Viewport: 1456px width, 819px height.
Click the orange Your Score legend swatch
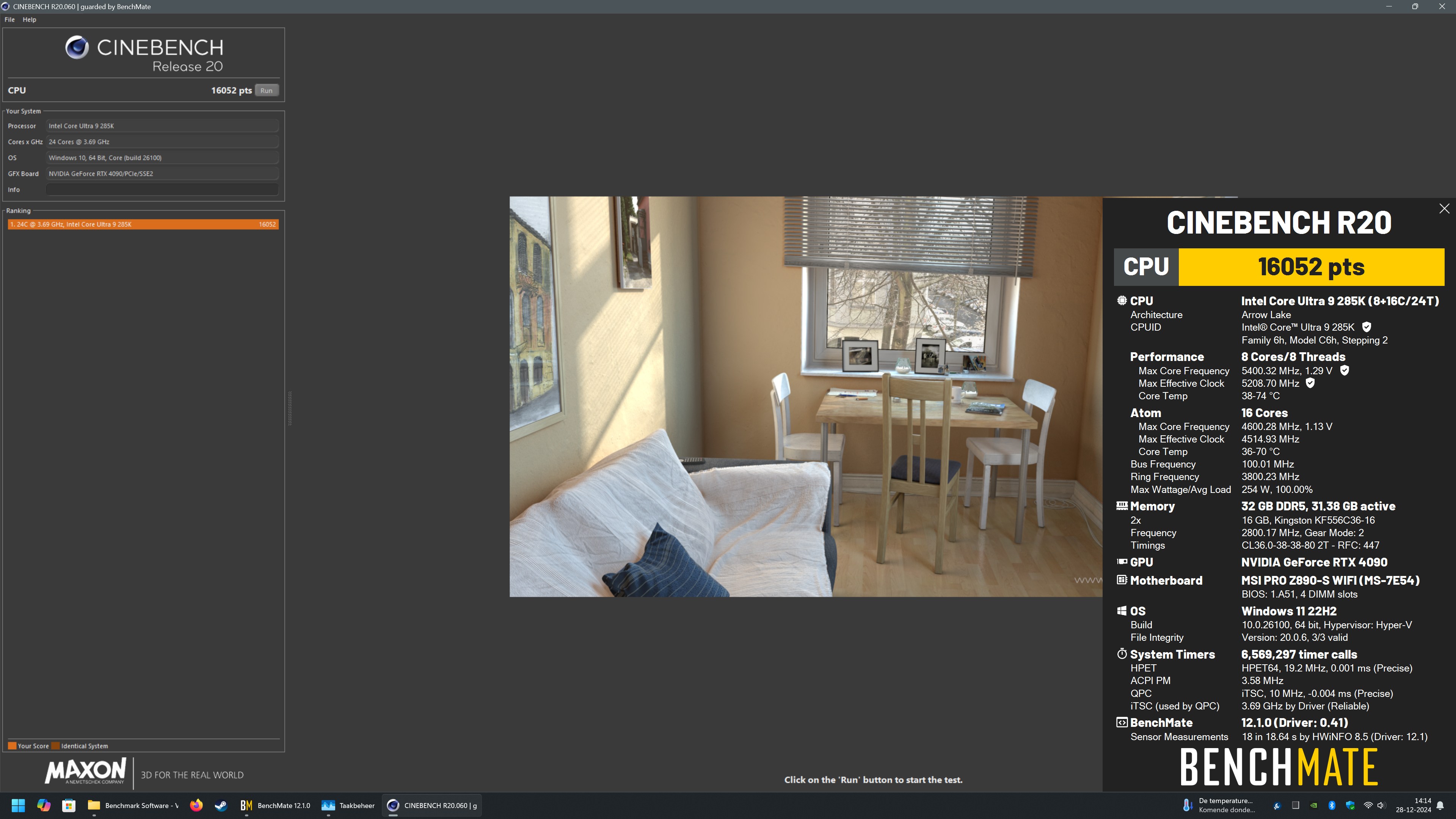12,745
